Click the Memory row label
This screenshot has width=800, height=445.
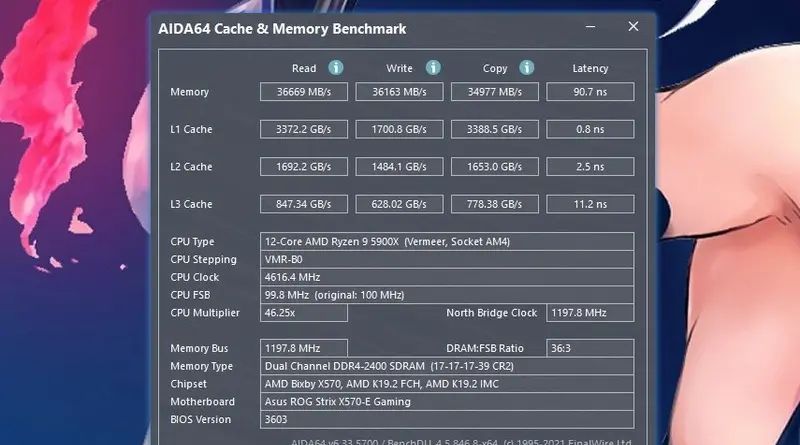click(189, 92)
